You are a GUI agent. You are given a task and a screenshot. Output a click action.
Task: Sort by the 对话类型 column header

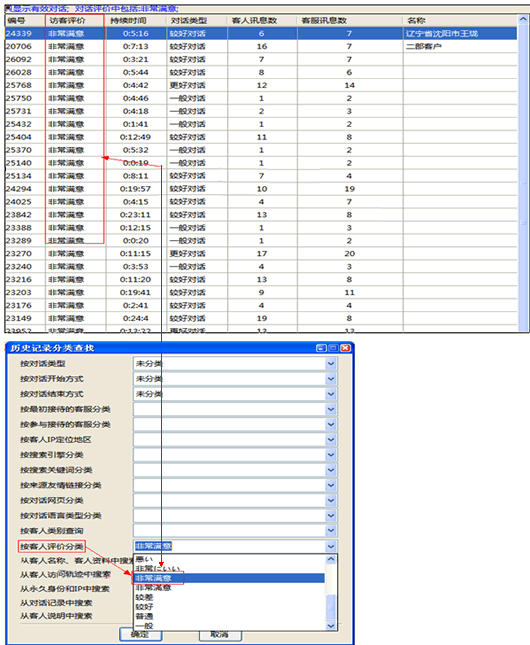(197, 21)
